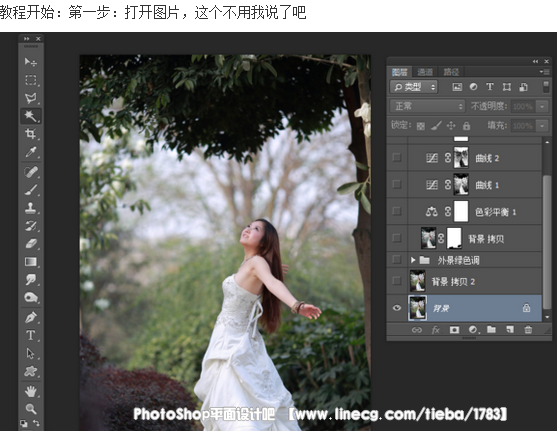Create a new layer group
This screenshot has width=557, height=431.
click(491, 330)
